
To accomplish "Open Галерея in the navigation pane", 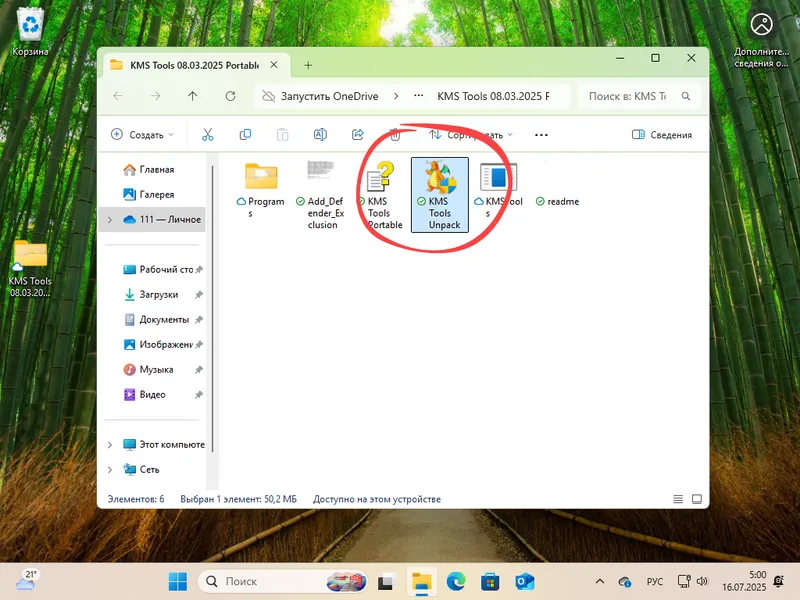I will coord(156,194).
